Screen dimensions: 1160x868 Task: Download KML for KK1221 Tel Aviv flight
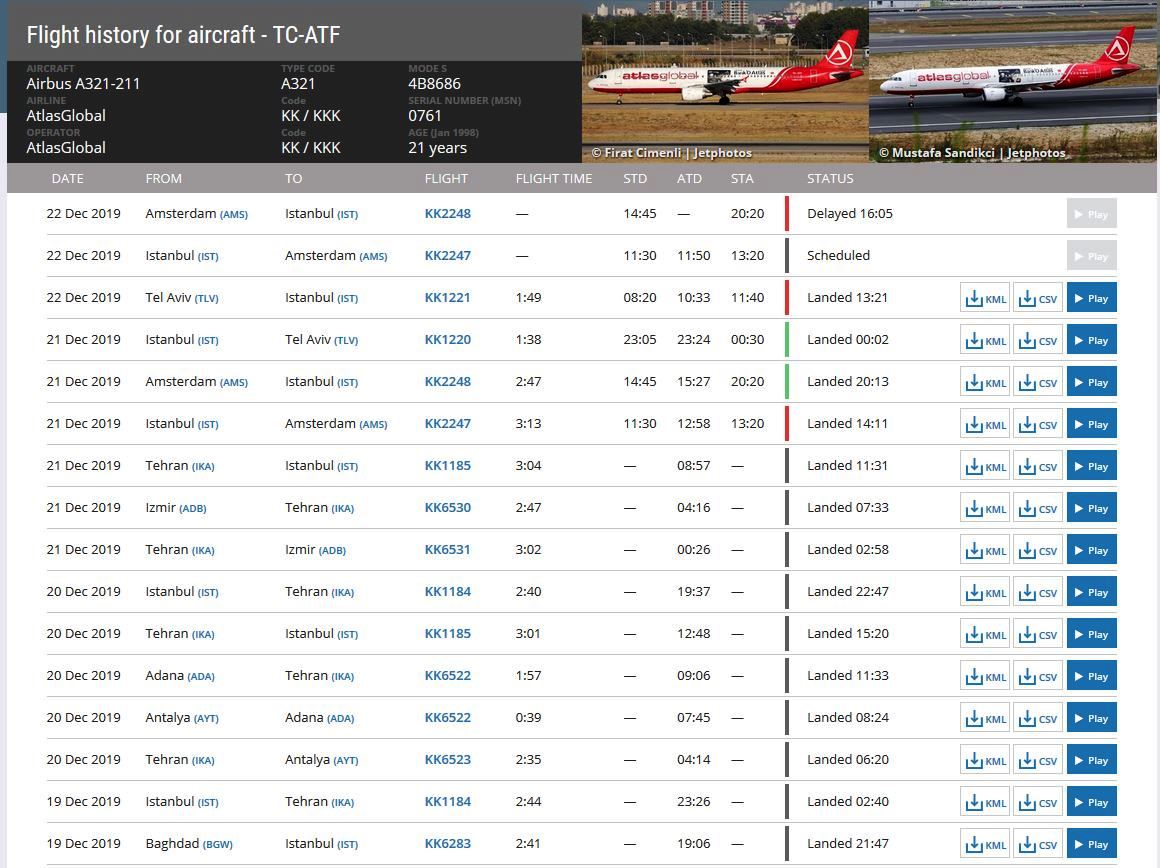point(985,298)
